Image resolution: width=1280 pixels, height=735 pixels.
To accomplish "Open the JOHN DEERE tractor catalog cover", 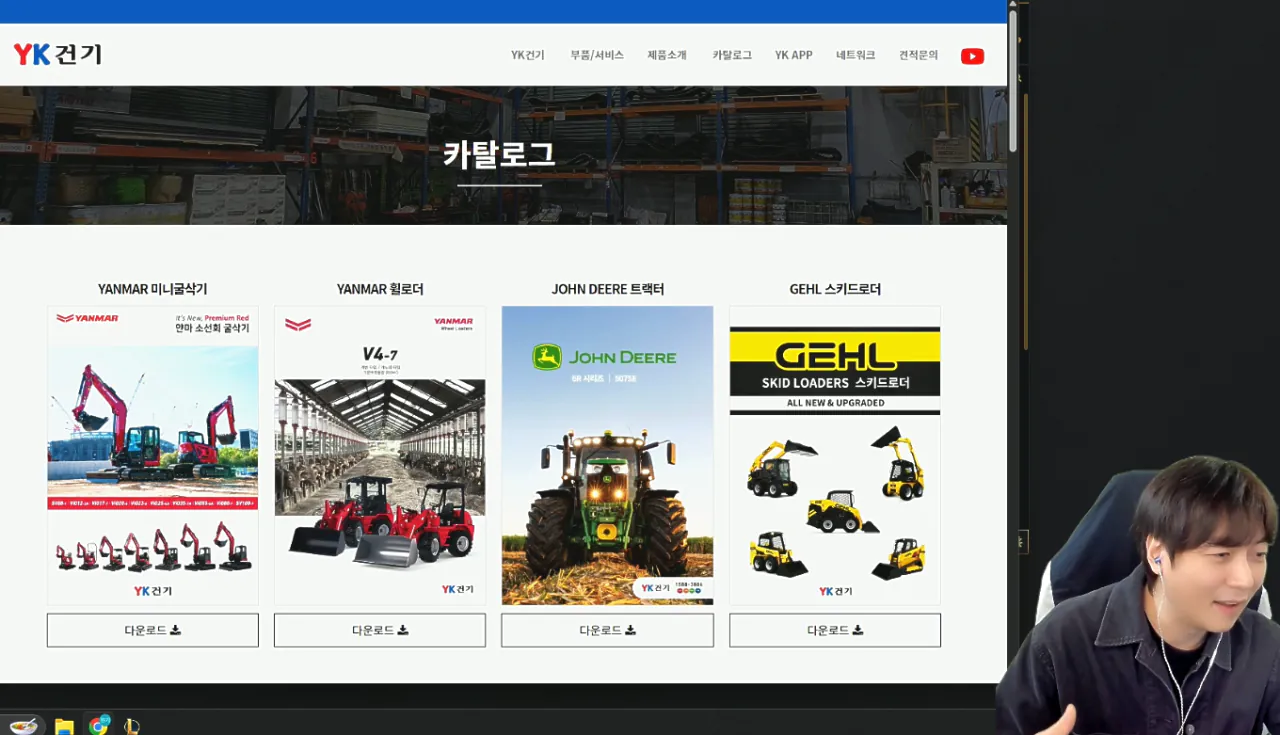I will click(607, 455).
